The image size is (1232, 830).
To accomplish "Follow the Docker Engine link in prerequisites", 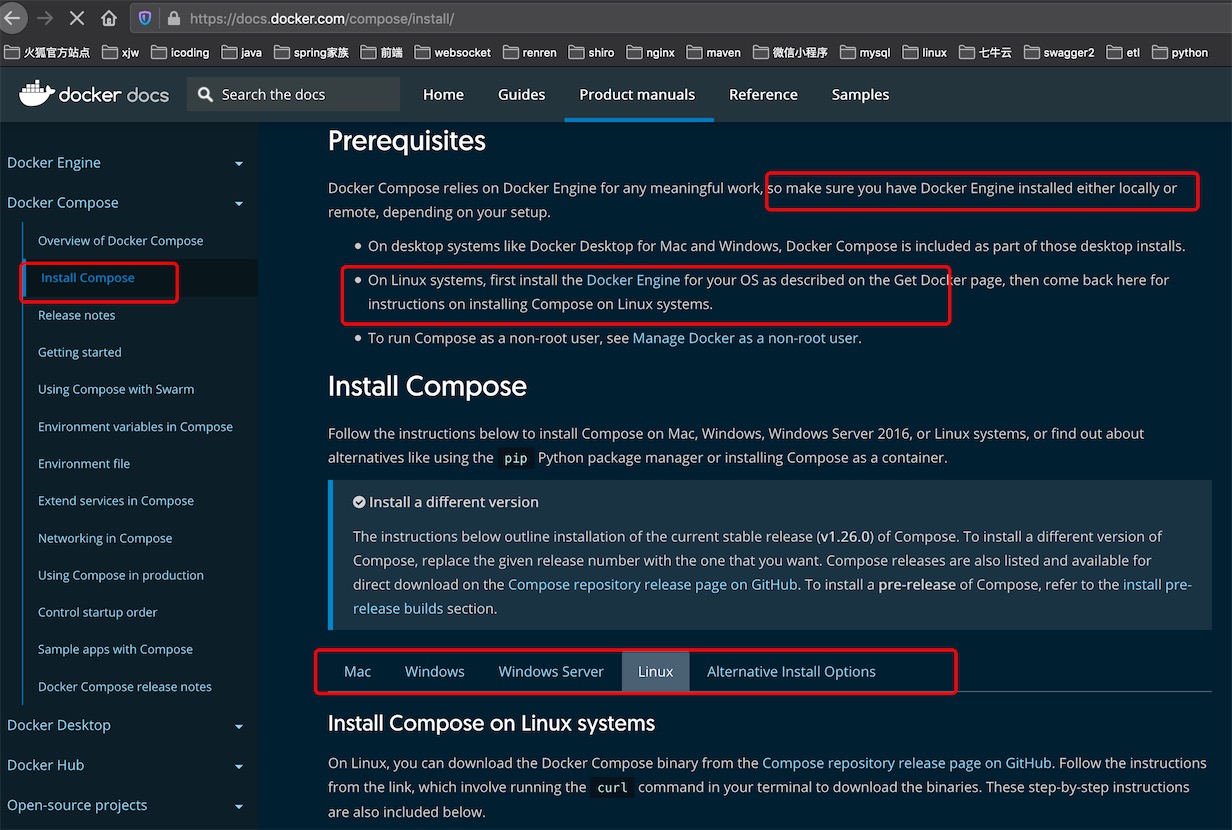I will point(633,280).
